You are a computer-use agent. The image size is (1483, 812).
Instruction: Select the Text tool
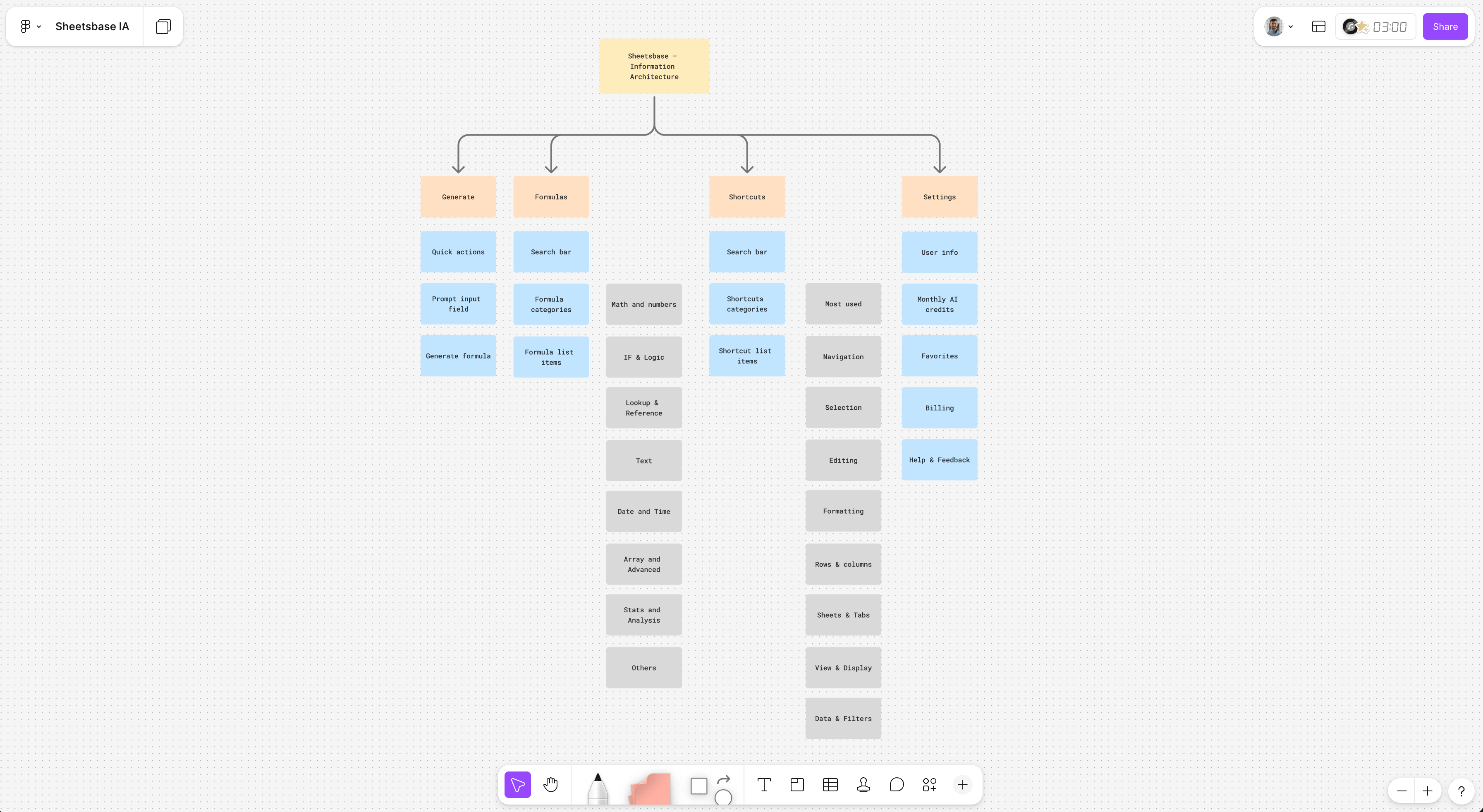(764, 784)
